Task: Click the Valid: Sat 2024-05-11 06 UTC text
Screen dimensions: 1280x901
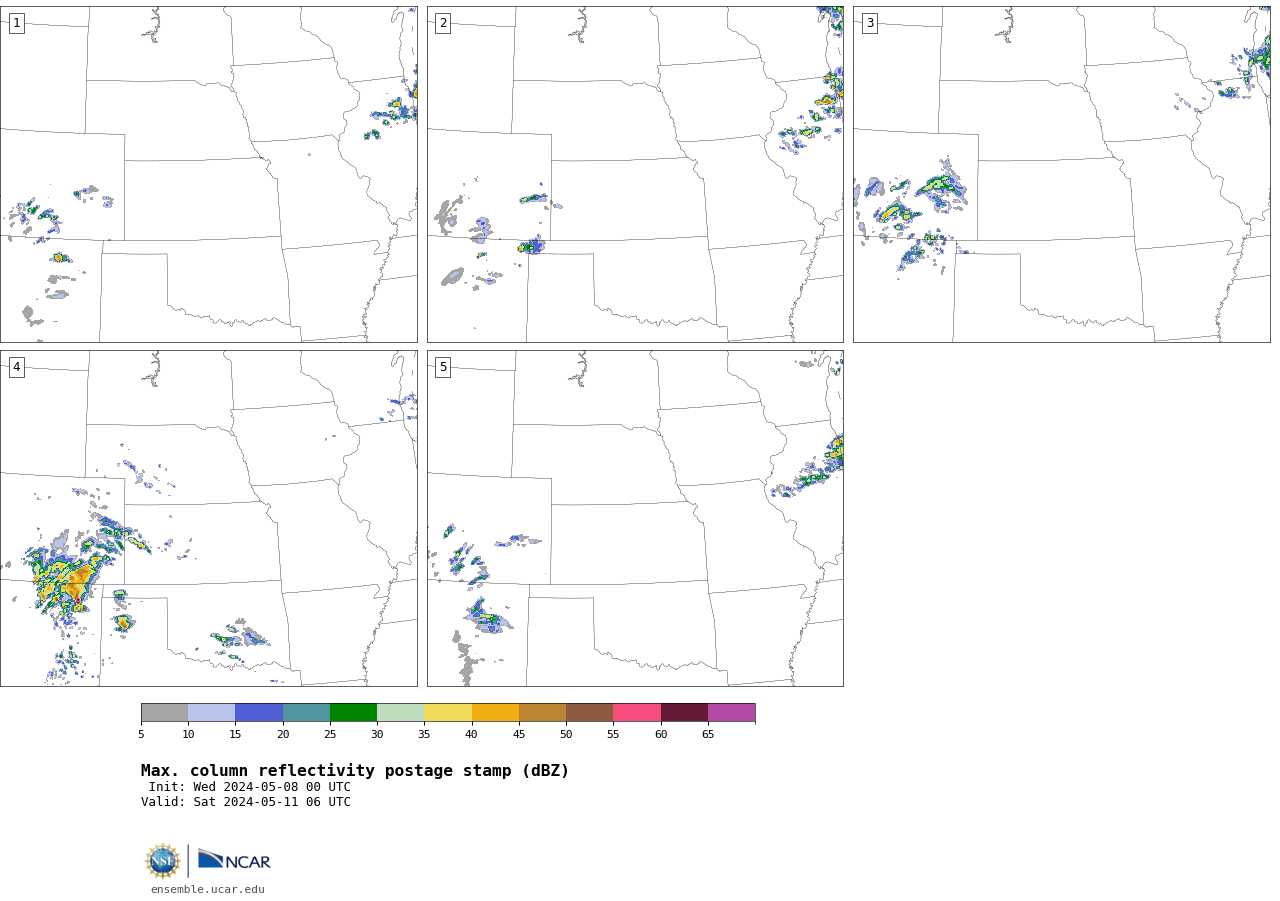Action: click(246, 802)
